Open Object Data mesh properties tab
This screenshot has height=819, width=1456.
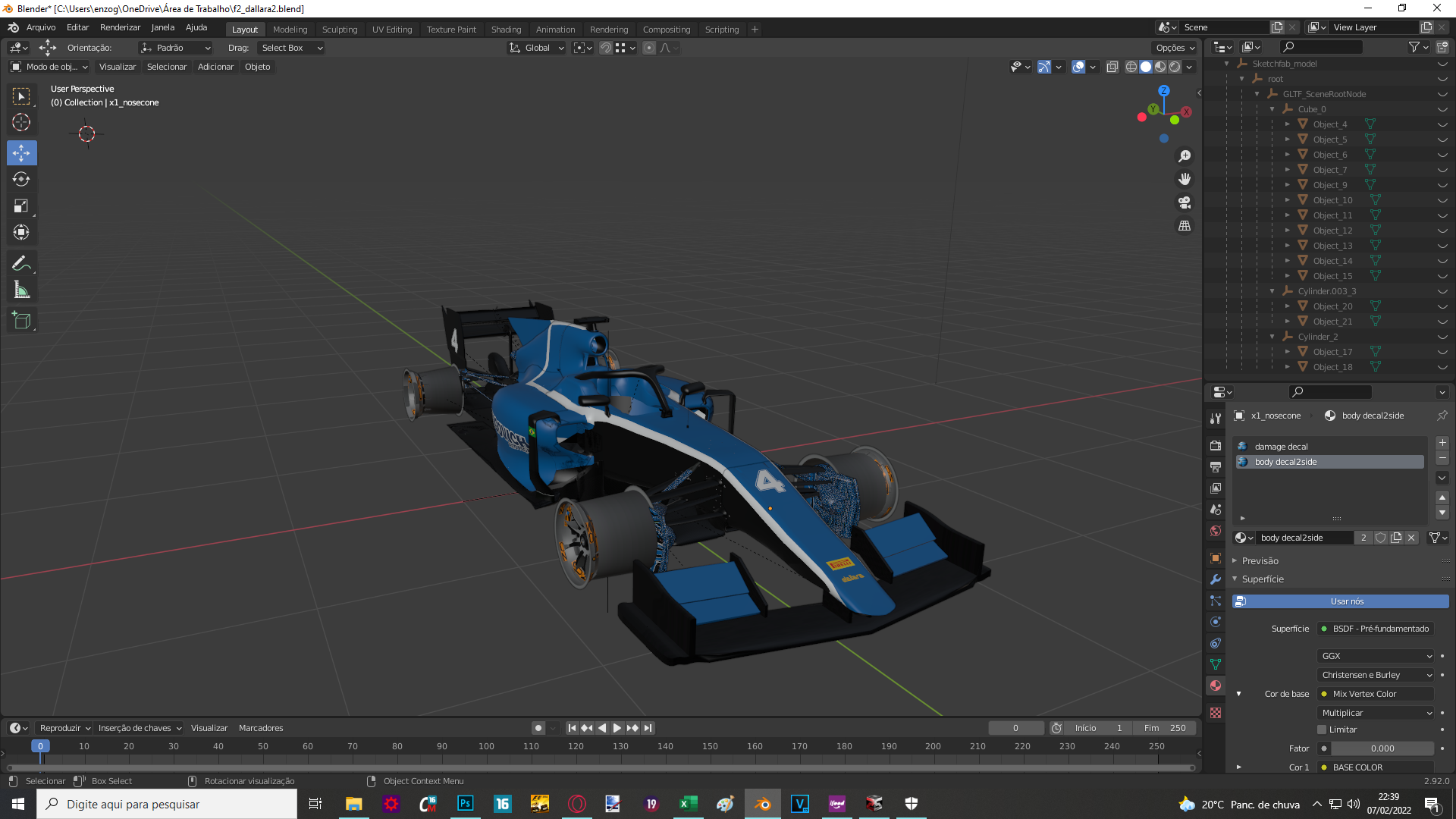point(1216,664)
